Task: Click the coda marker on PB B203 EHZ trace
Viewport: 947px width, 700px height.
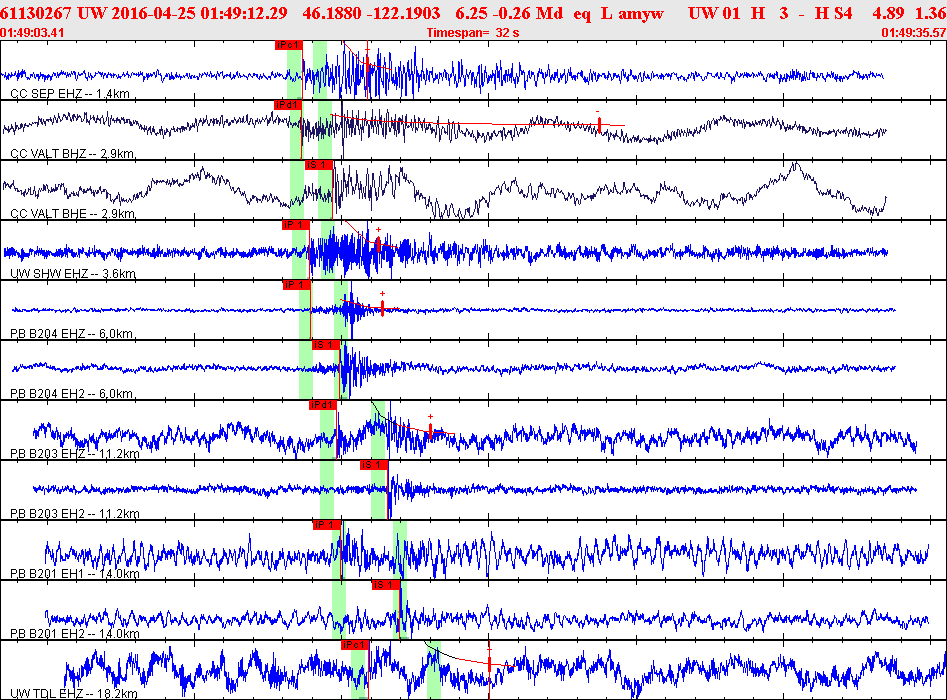Action: (x=431, y=430)
